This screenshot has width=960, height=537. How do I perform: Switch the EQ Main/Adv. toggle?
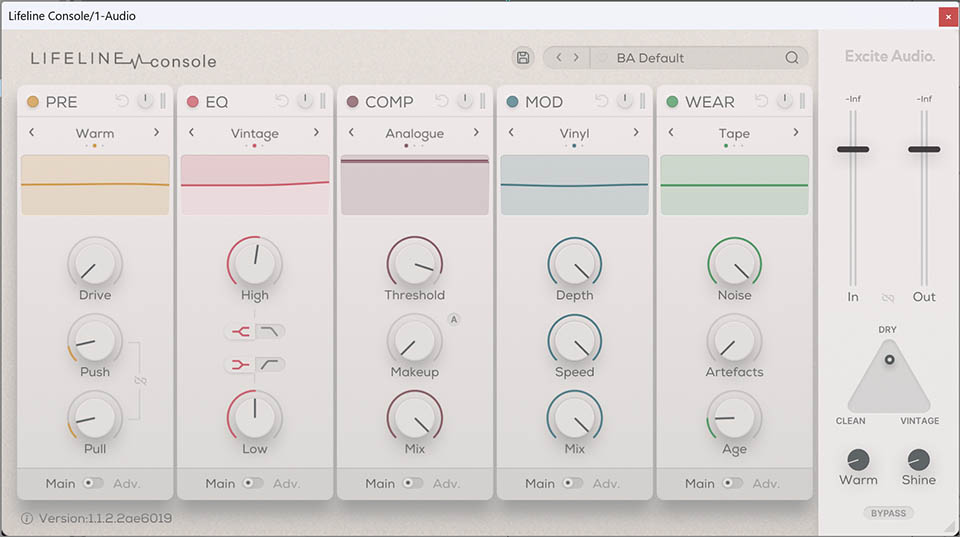point(253,483)
